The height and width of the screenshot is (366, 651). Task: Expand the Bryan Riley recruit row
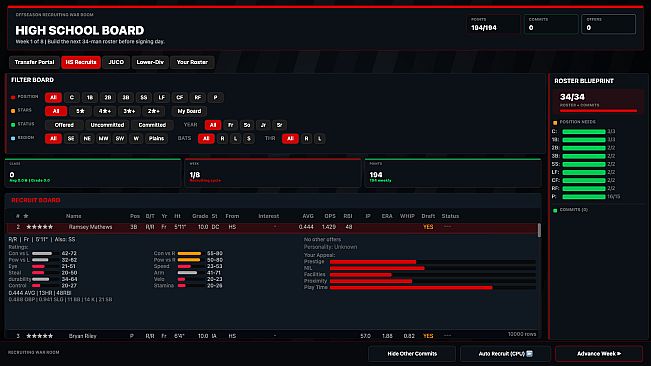[272, 336]
